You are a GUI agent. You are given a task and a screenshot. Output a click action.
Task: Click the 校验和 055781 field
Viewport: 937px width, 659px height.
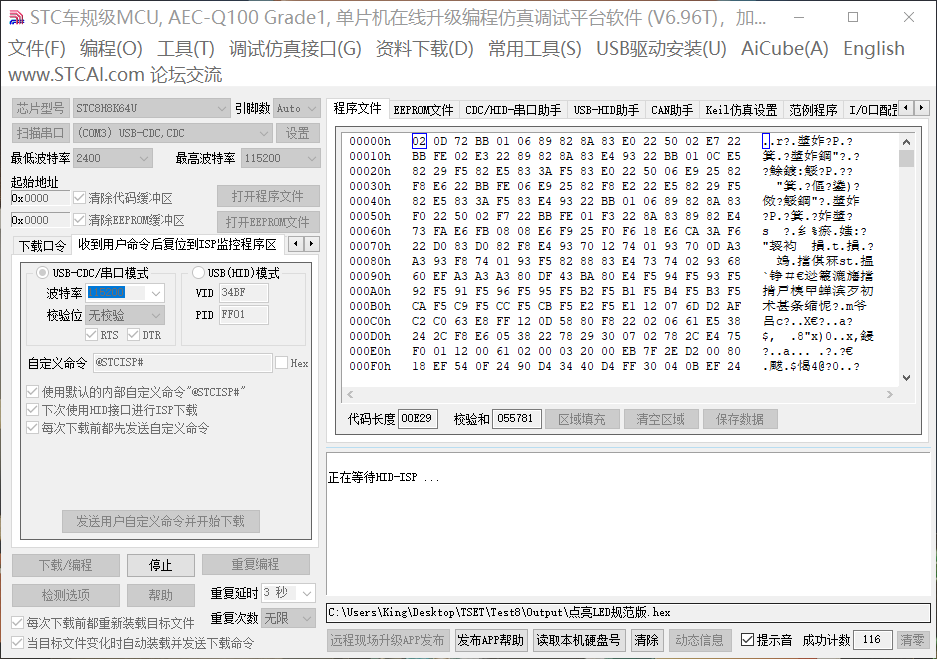coord(516,419)
